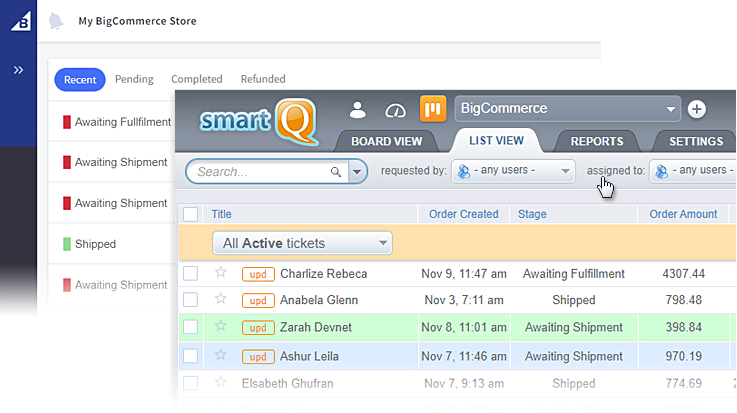Toggle the select-all header checkbox
Screen dimensions: 737x413
190,214
